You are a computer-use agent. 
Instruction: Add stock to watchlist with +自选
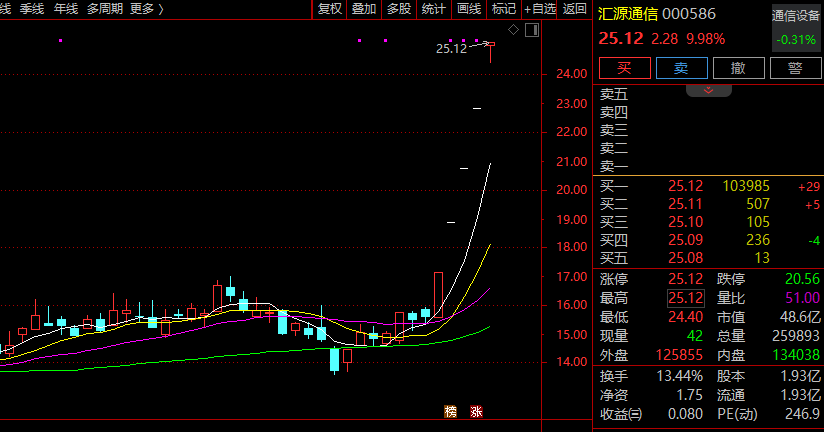[x=539, y=9]
